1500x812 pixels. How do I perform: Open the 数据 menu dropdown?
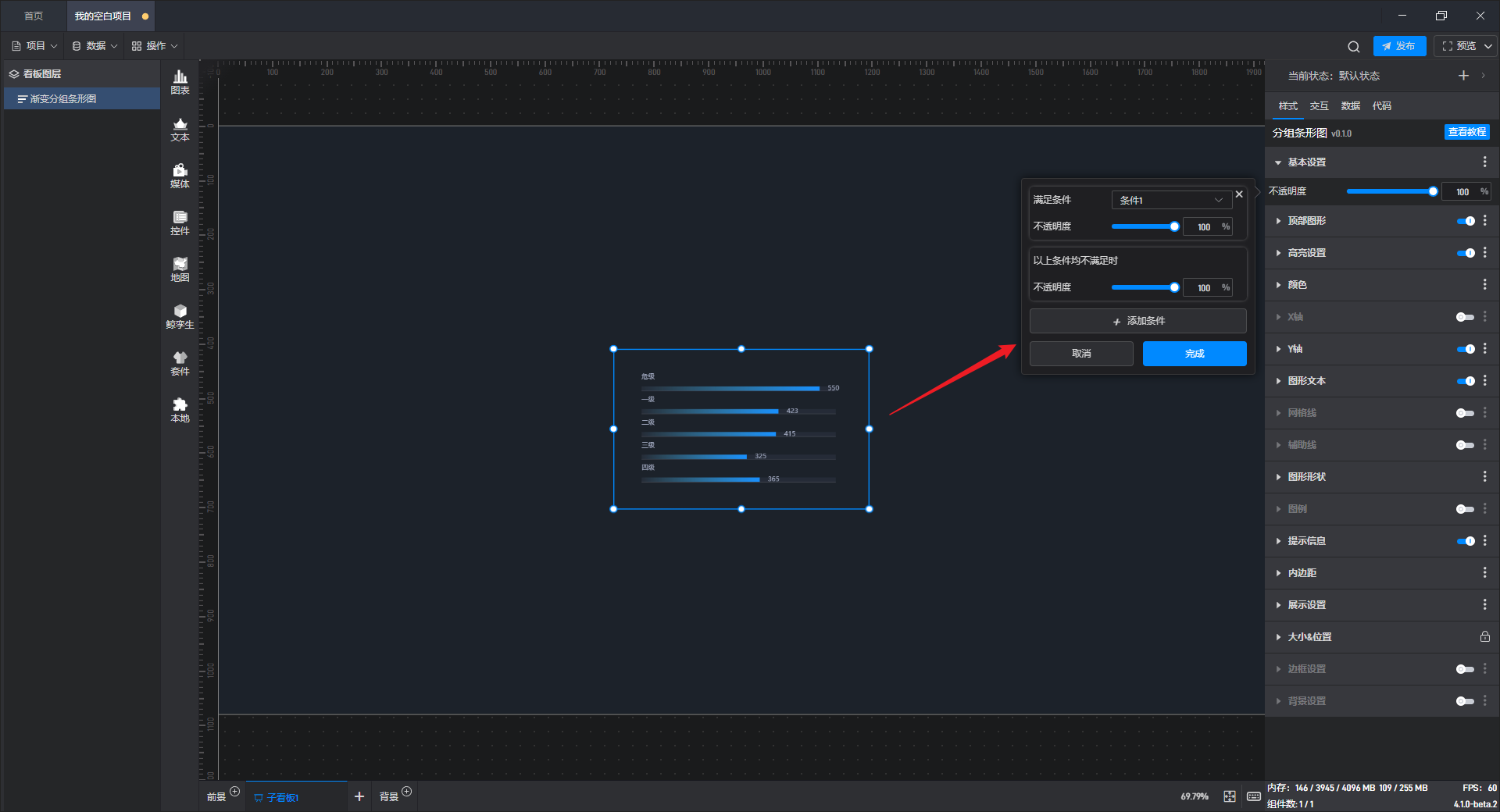pos(95,46)
